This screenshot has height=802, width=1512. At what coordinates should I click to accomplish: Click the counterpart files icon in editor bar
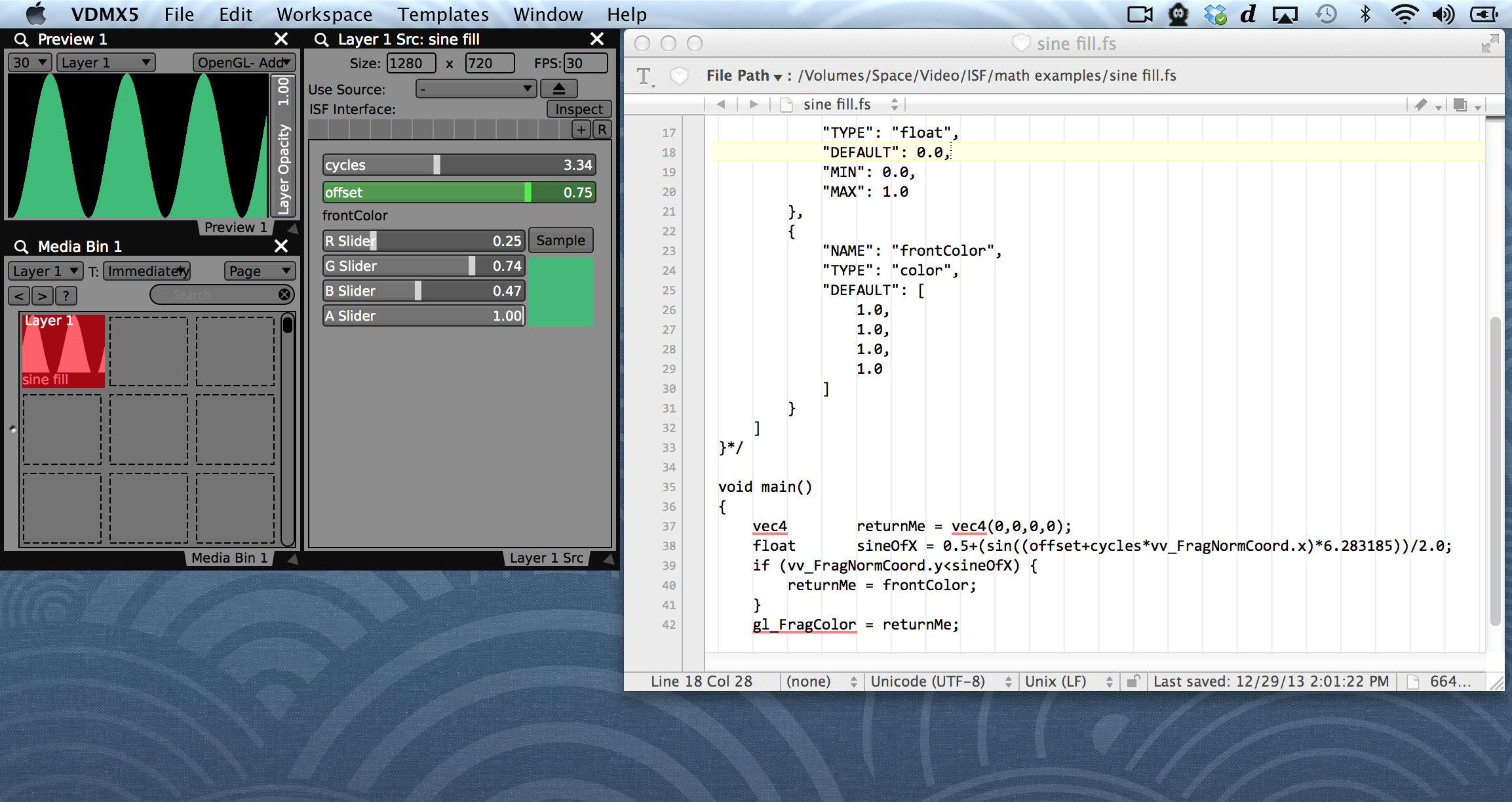point(1460,104)
